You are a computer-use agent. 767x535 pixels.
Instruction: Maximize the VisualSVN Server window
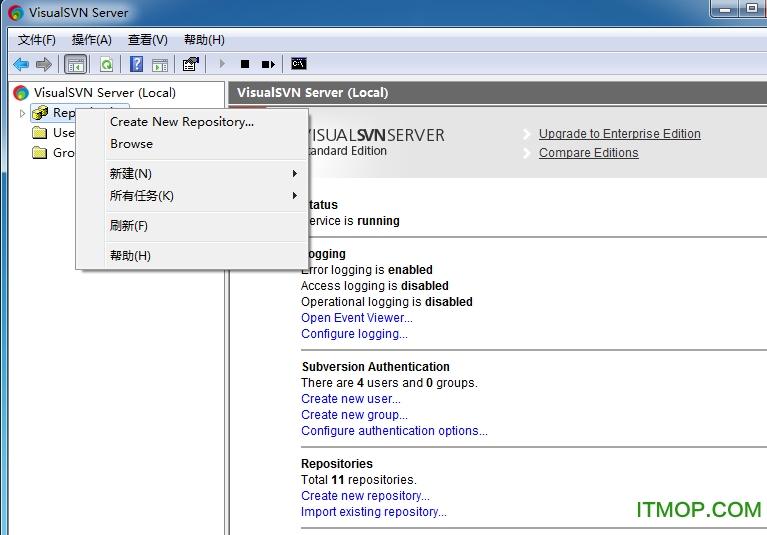click(x=751, y=9)
